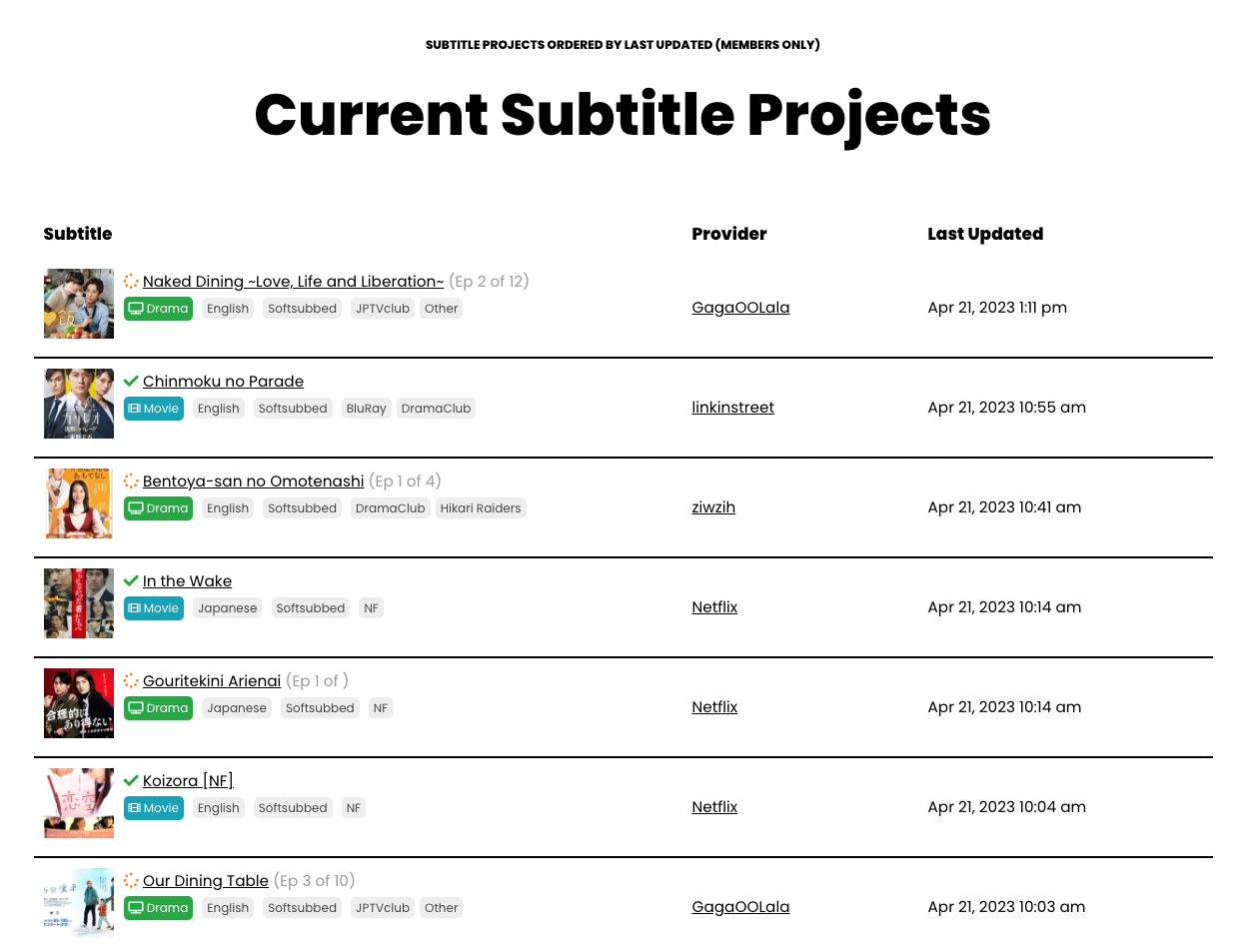Click the spinner icon beside Our Dining Table

tap(131, 881)
